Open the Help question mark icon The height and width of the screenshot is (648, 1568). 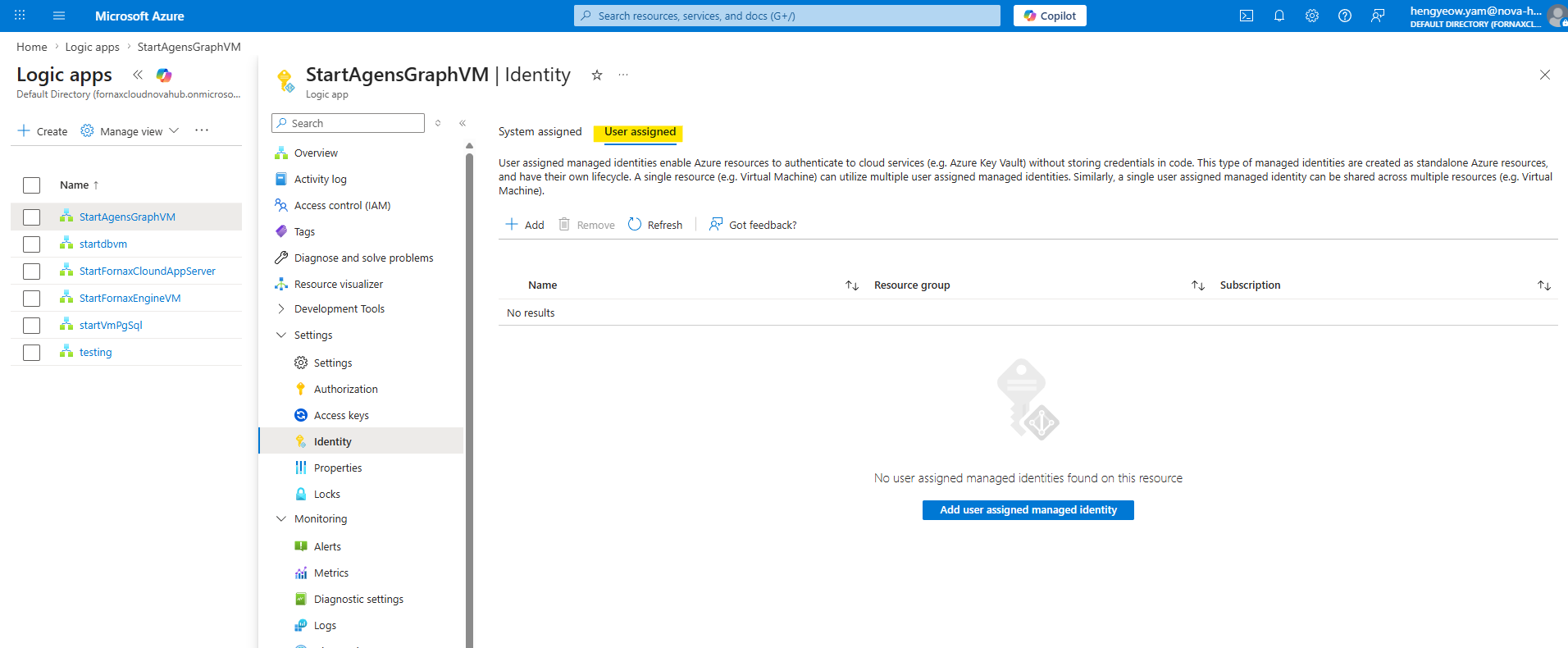(x=1345, y=16)
